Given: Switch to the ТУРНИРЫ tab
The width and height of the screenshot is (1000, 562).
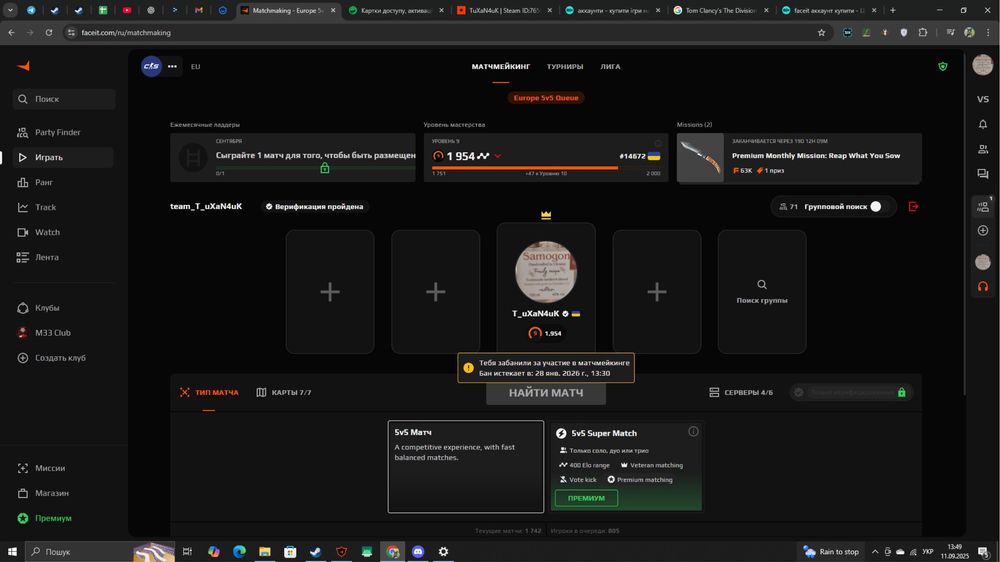Looking at the screenshot, I should tap(564, 66).
